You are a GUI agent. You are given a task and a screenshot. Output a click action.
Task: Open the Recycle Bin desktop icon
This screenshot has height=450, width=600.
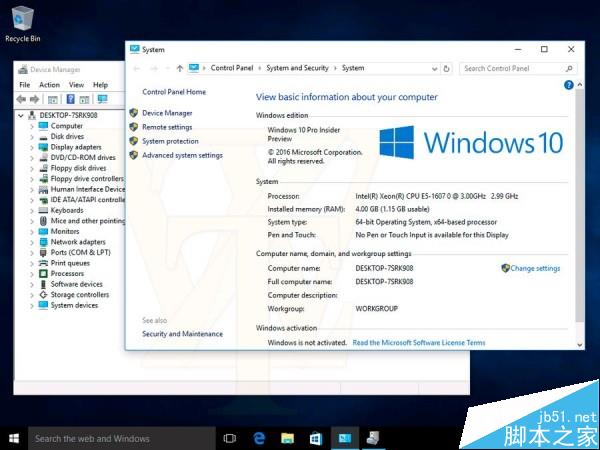coord(22,20)
